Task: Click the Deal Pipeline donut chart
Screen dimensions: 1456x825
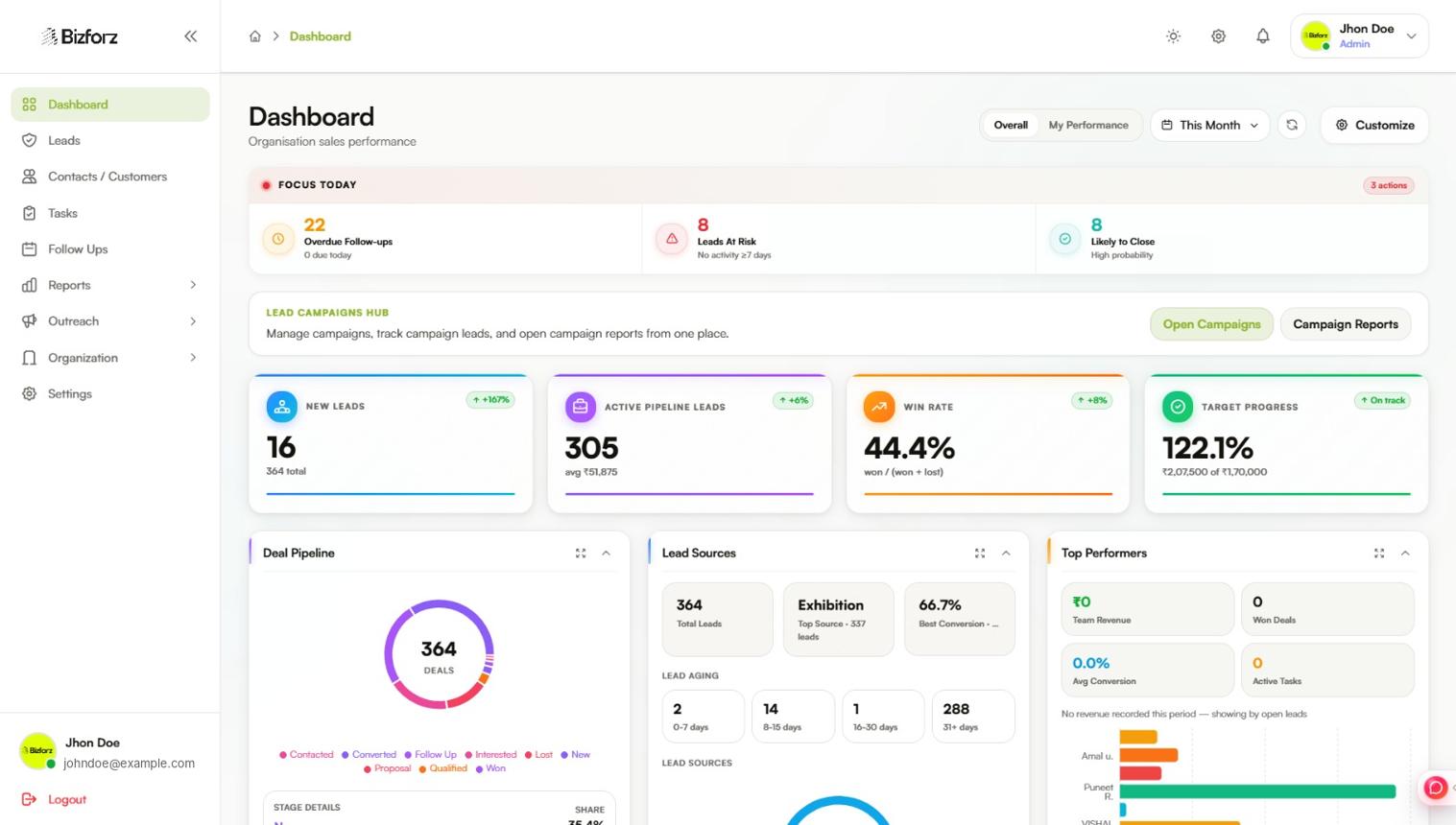Action: click(x=439, y=654)
